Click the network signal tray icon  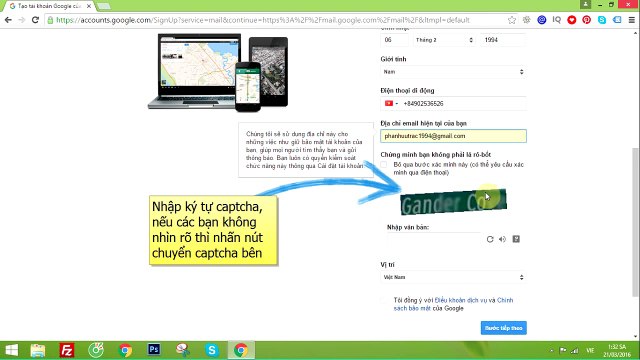[x=575, y=350]
